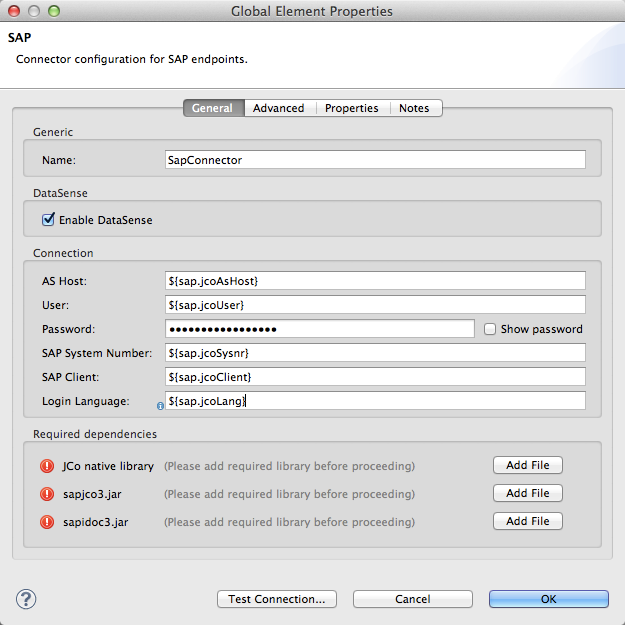
Task: Add file for sapidoc3.jar
Action: 527,521
